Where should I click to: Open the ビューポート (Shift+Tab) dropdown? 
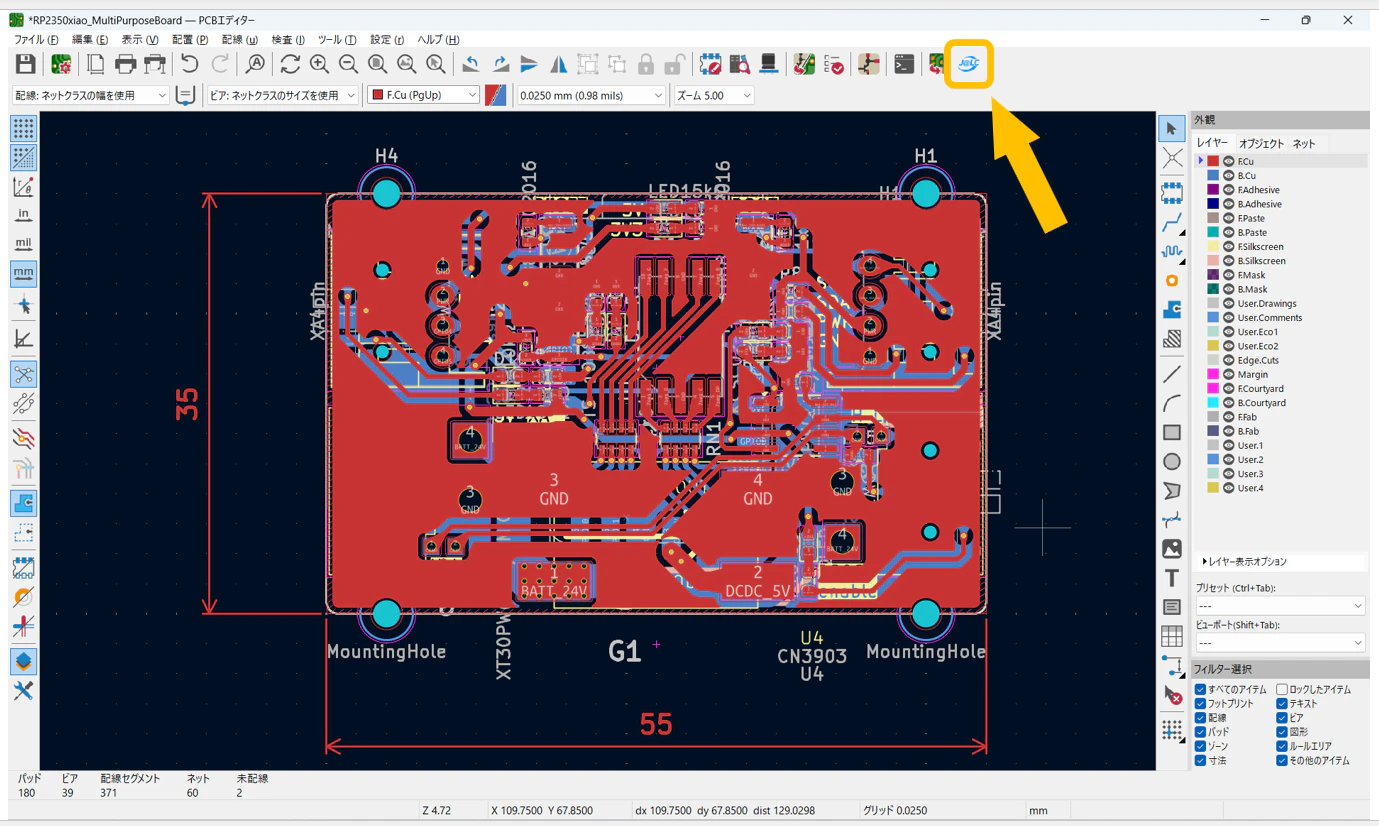(x=1280, y=642)
